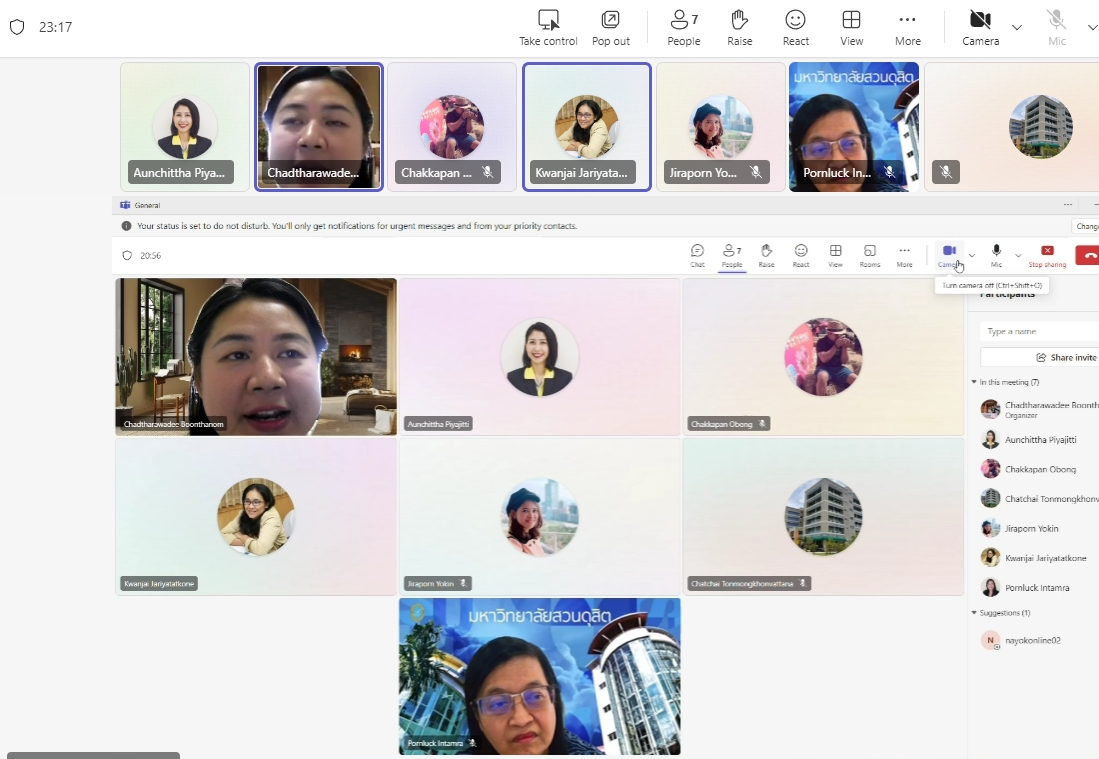The width and height of the screenshot is (1099, 759).
Task: Click the Type a name search field
Action: point(1039,331)
